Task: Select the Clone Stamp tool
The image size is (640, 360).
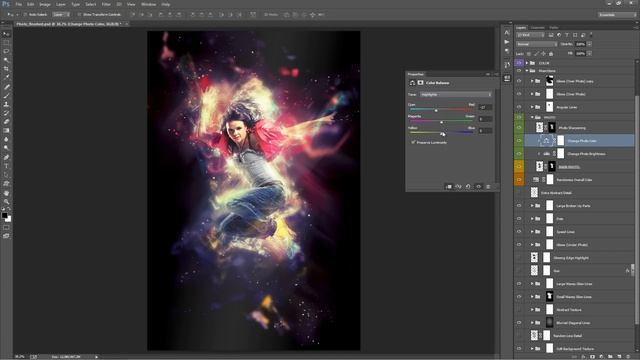Action: tap(6, 104)
